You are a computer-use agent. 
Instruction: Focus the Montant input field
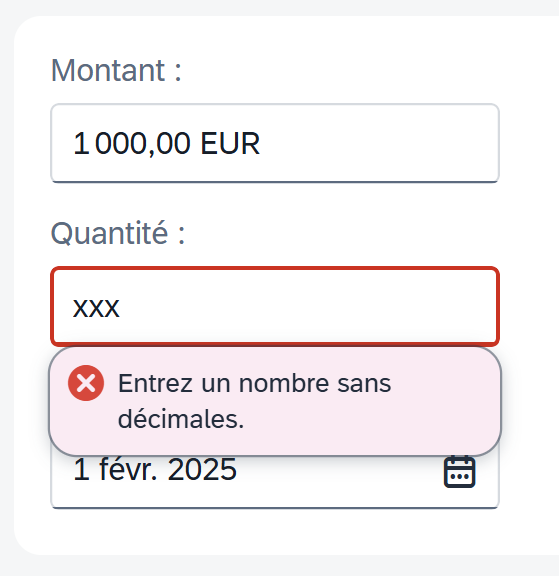click(x=275, y=143)
